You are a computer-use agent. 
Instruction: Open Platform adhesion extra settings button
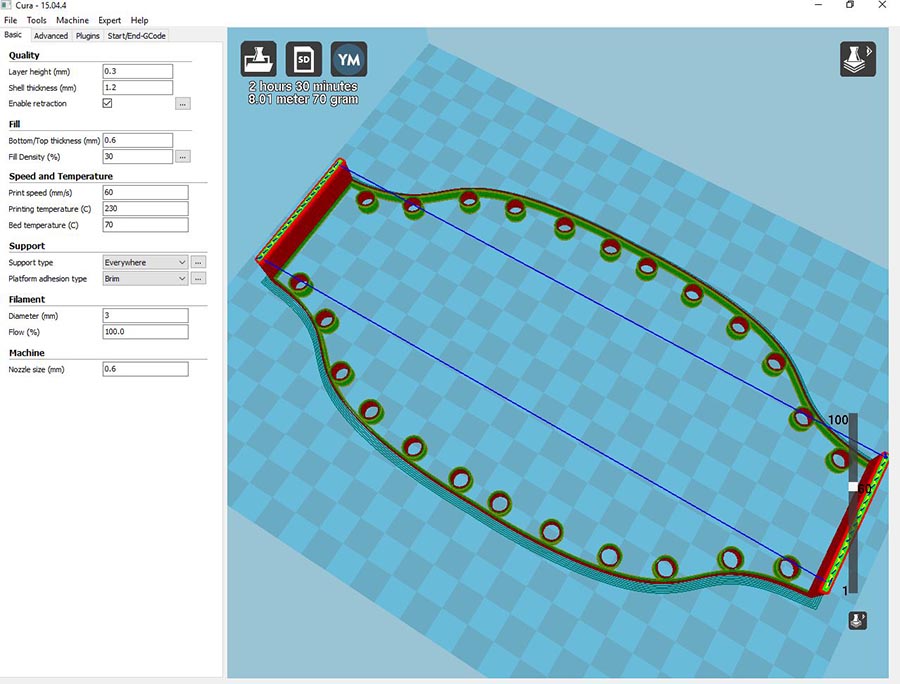[x=198, y=278]
